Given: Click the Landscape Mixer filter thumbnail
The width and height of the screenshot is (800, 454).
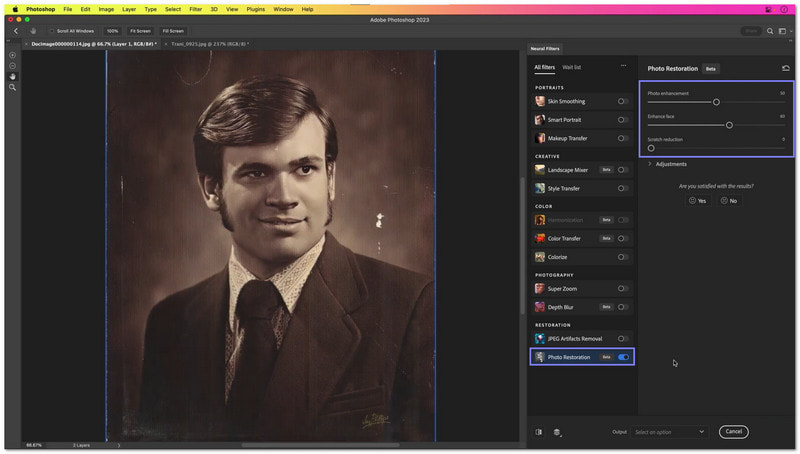Looking at the screenshot, I should [540, 170].
